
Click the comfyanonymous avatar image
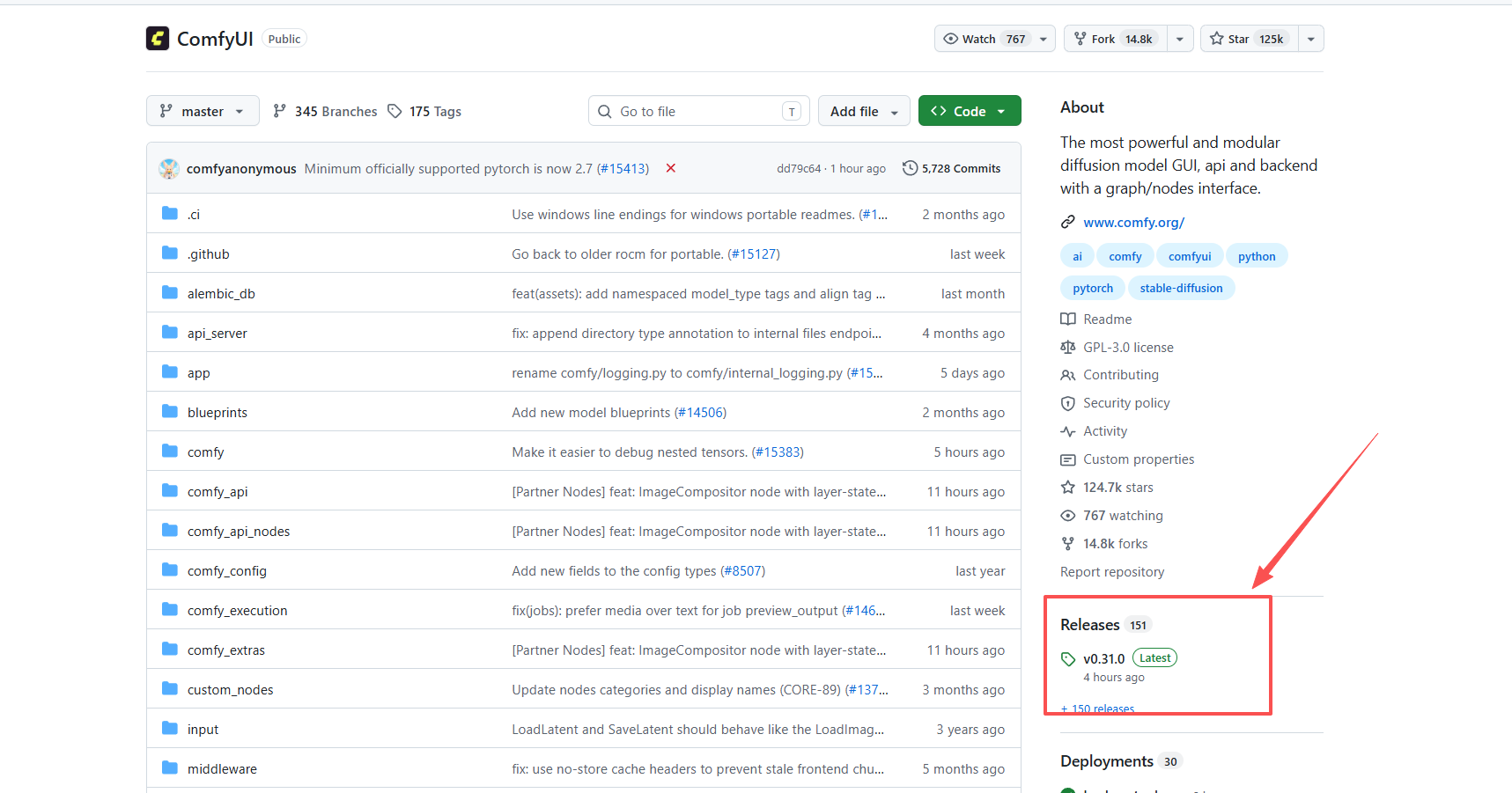[x=169, y=169]
